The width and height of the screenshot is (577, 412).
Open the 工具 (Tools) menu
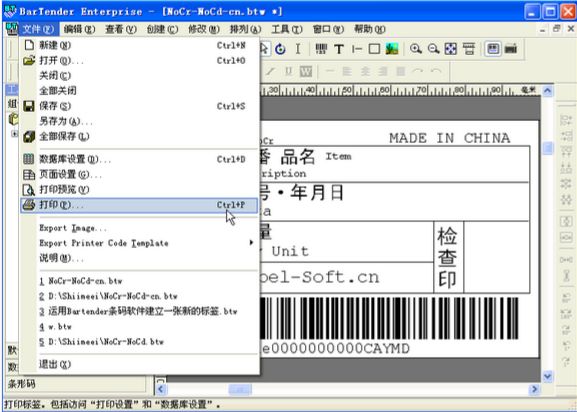287,29
